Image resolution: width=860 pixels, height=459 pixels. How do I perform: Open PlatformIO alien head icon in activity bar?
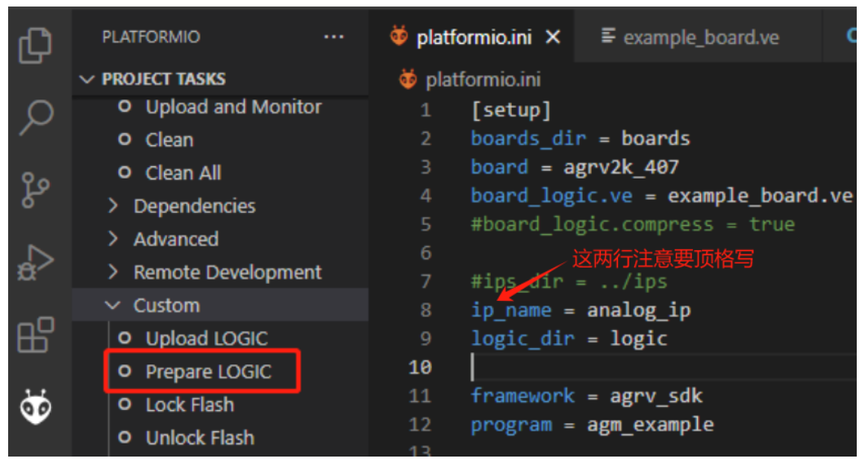[36, 407]
